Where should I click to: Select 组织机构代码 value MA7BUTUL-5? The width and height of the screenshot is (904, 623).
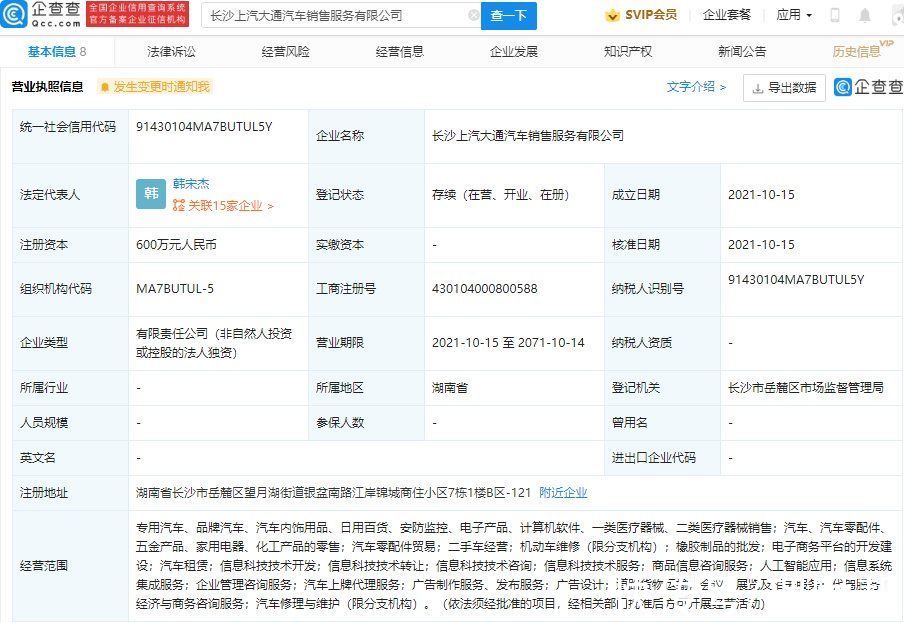175,289
